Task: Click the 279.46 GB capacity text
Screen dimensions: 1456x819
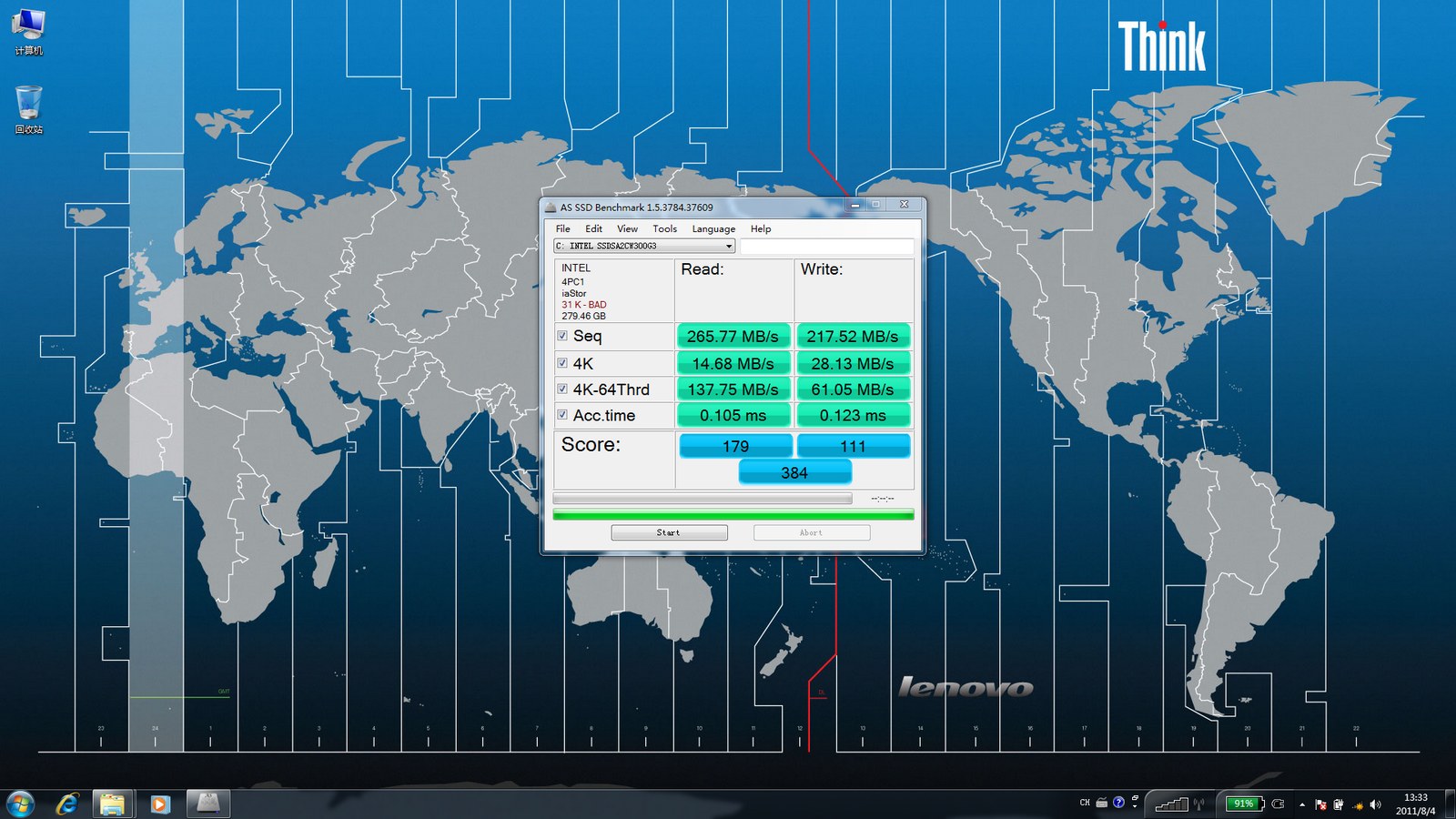Action: point(583,316)
